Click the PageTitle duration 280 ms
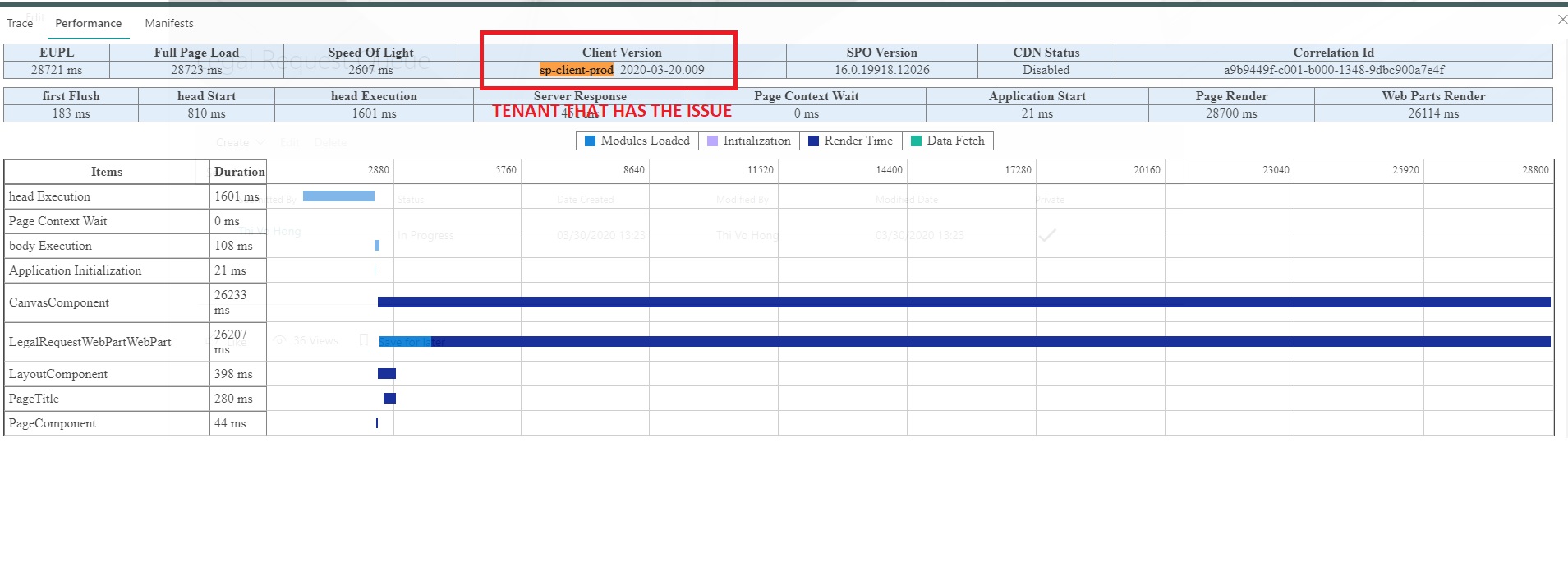 [233, 399]
